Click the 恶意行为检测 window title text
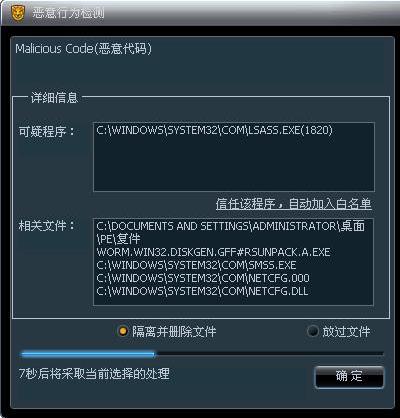Viewport: 400px width, 418px height. click(x=68, y=13)
